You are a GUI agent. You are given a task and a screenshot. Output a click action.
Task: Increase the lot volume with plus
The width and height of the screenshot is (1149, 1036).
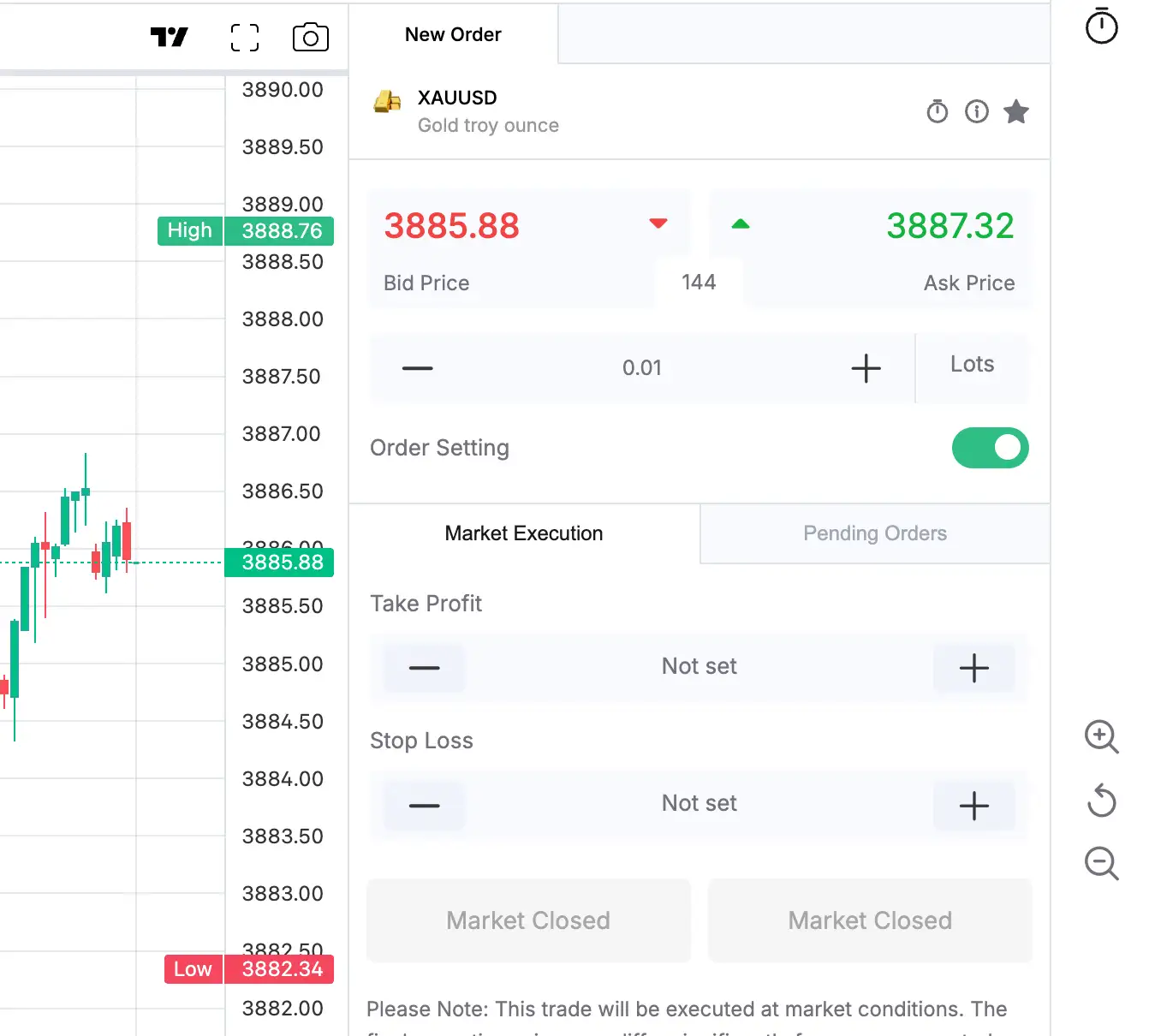866,368
